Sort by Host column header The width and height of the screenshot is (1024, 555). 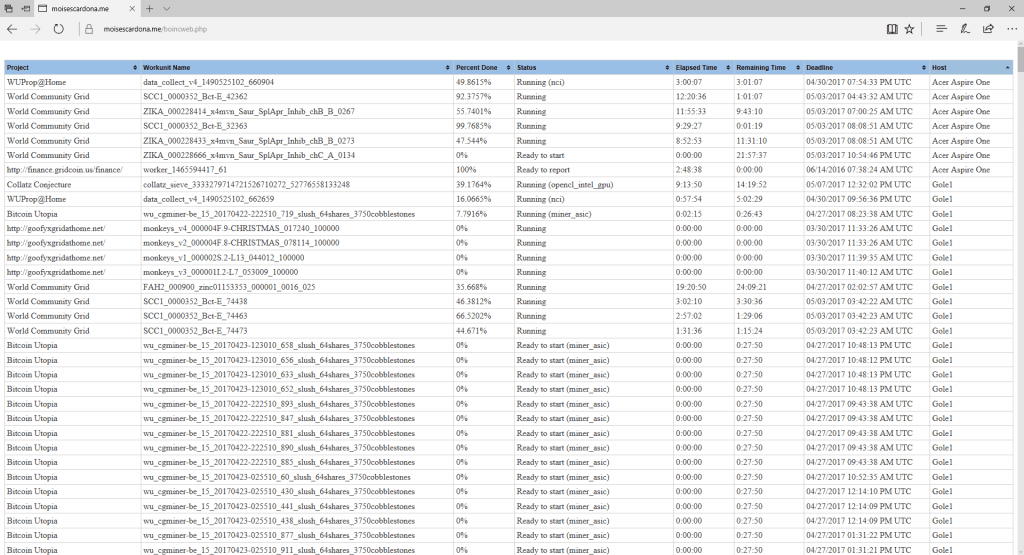point(971,67)
